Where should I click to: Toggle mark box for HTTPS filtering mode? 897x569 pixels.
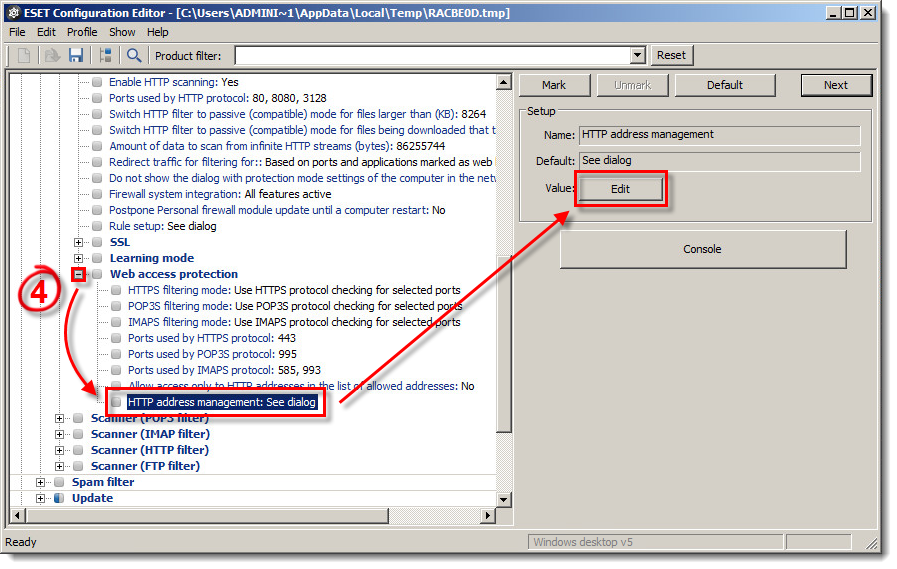click(116, 290)
